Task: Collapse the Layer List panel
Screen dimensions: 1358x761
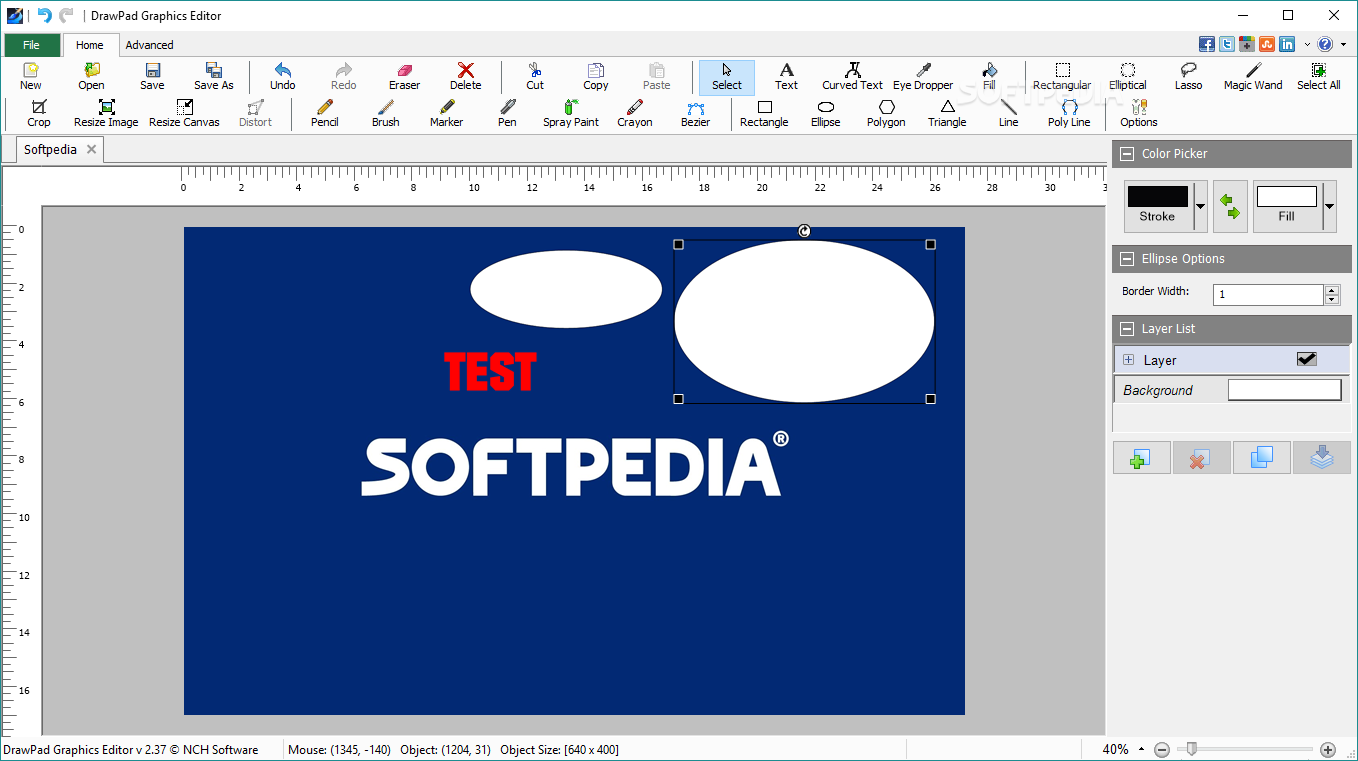Action: pyautogui.click(x=1127, y=328)
